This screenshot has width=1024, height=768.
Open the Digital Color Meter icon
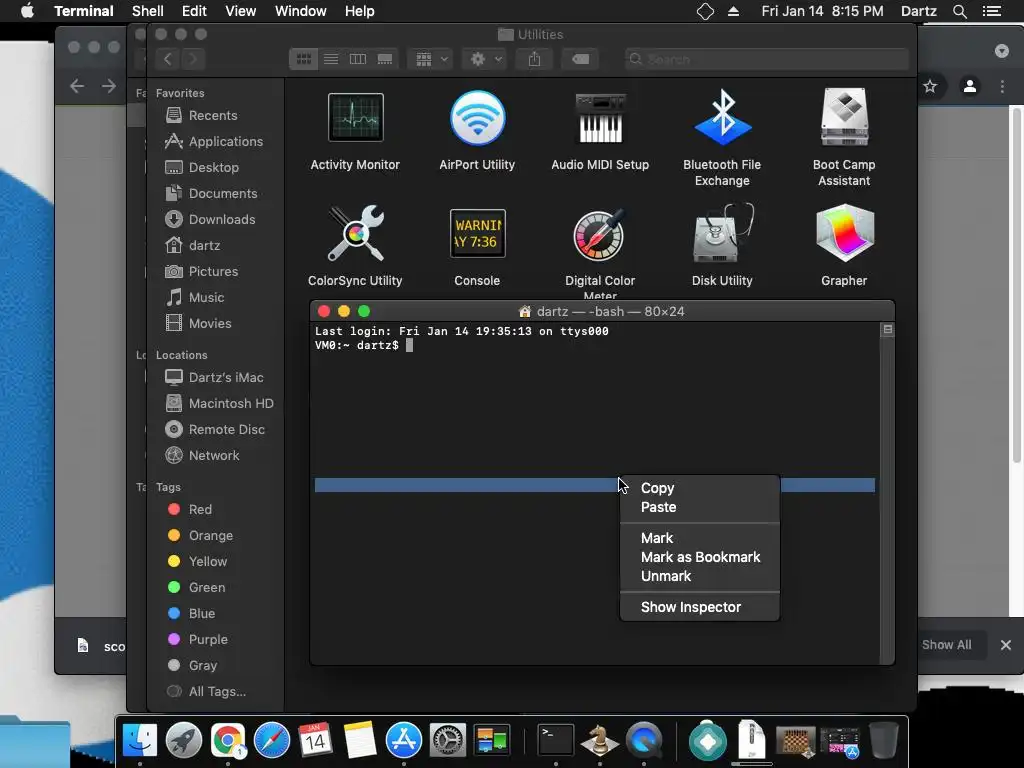tap(600, 234)
